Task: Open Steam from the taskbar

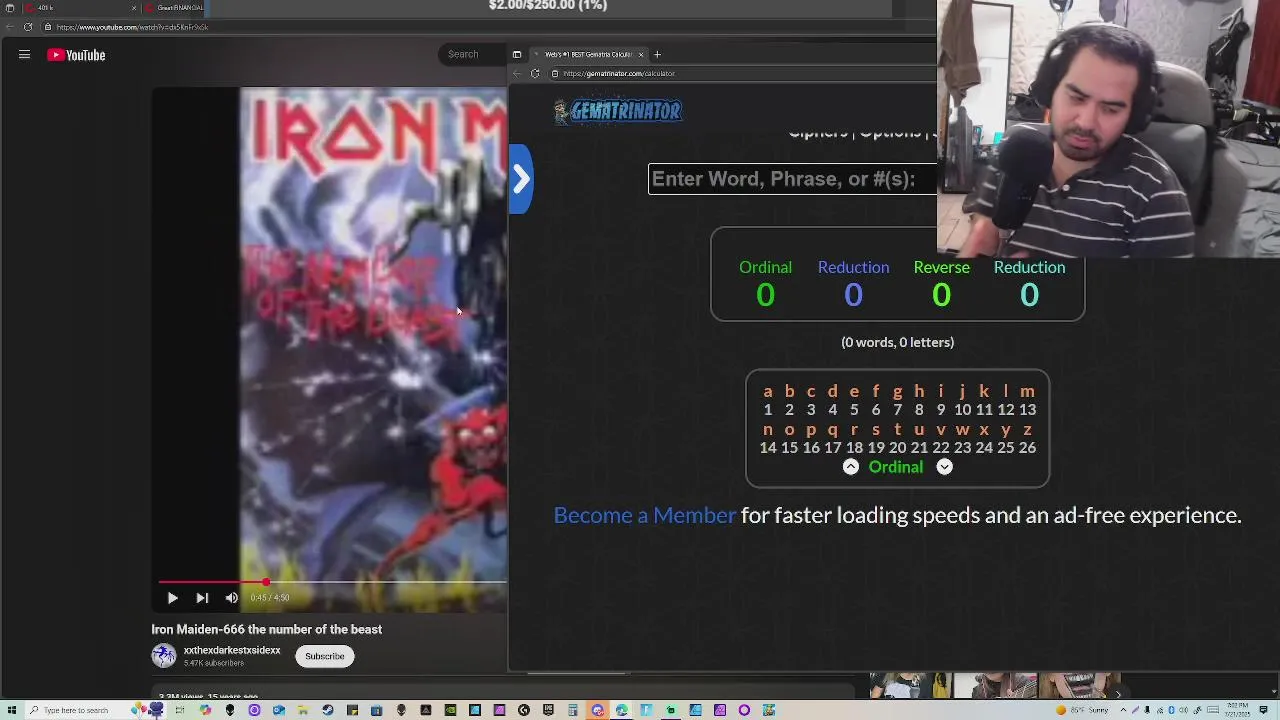Action: [x=327, y=710]
